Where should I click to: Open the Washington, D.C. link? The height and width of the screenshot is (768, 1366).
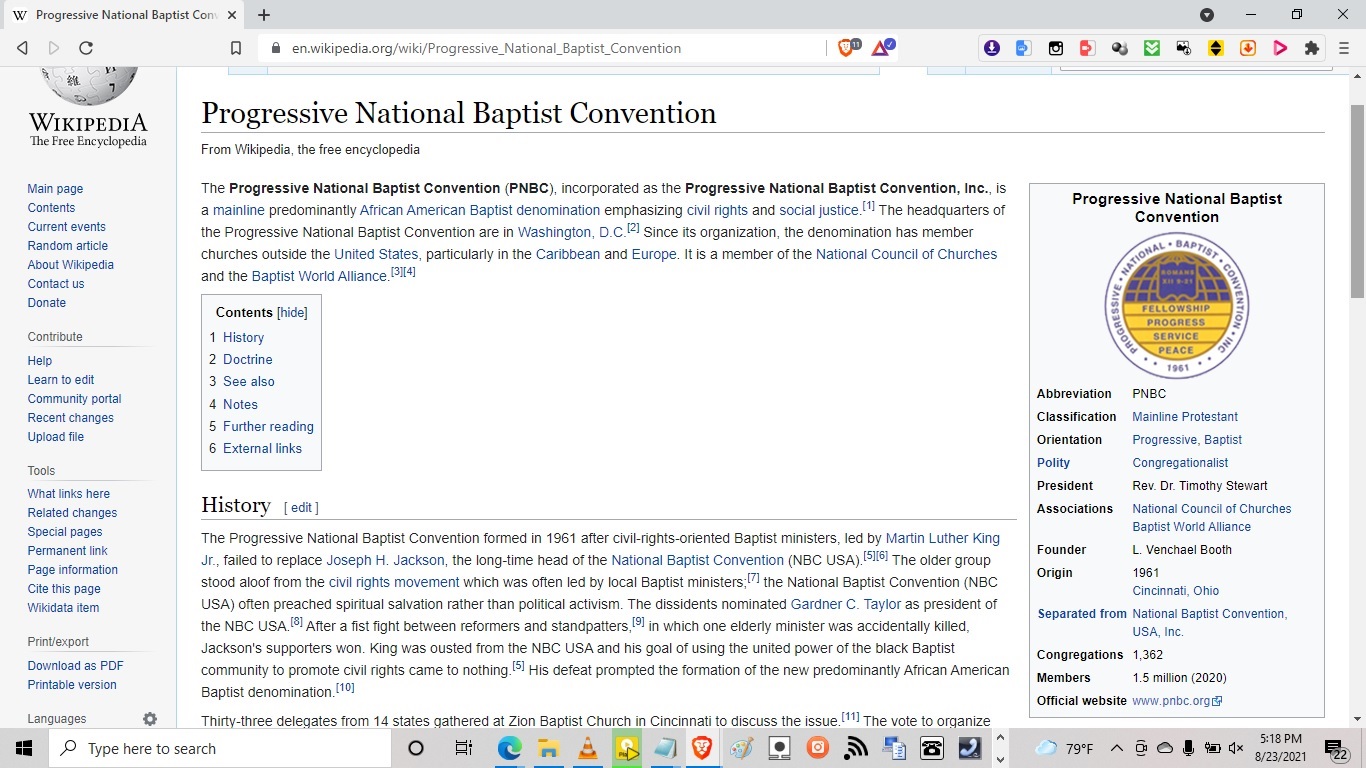tap(571, 232)
